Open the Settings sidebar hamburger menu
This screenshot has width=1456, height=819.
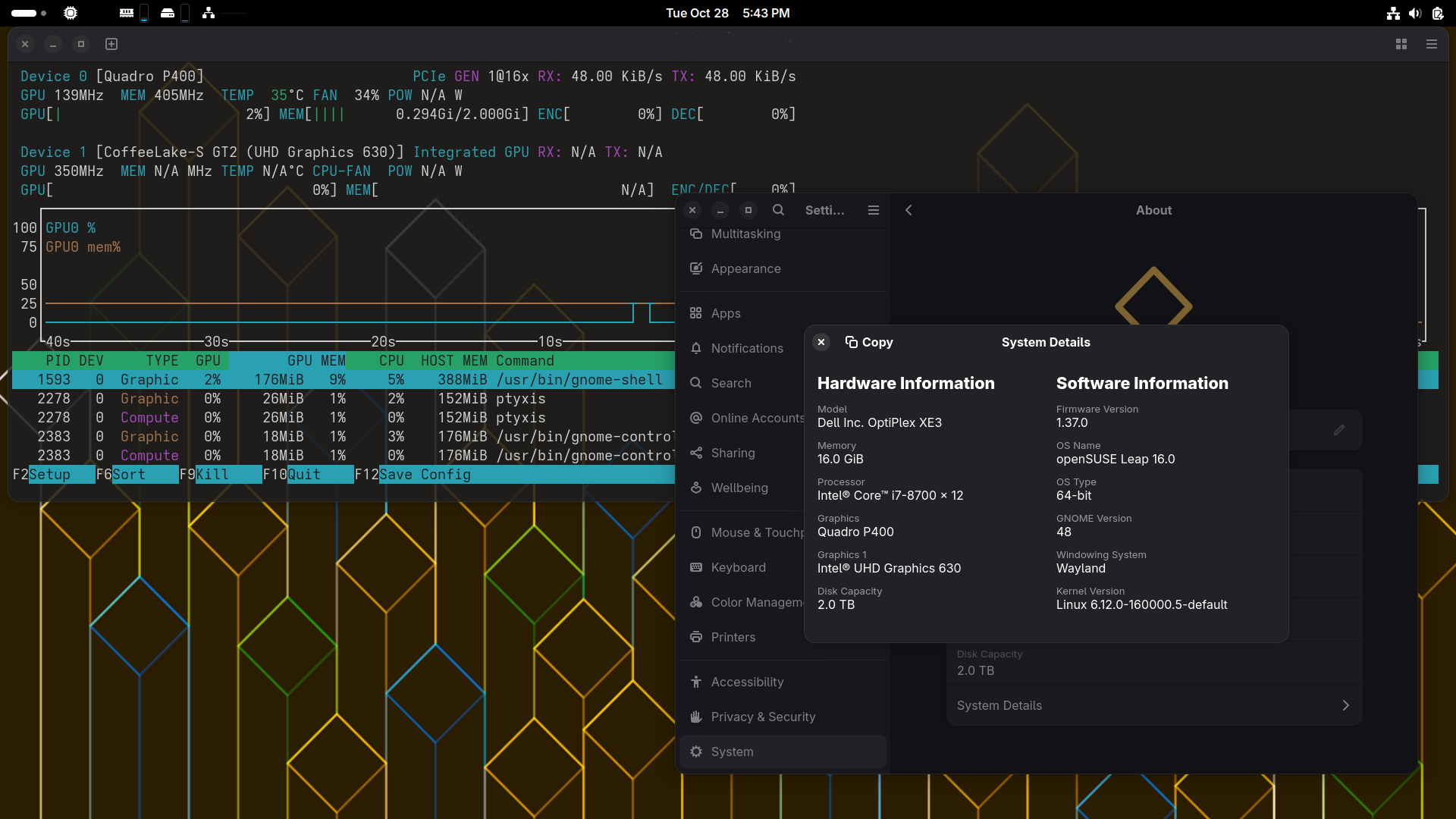click(x=873, y=210)
